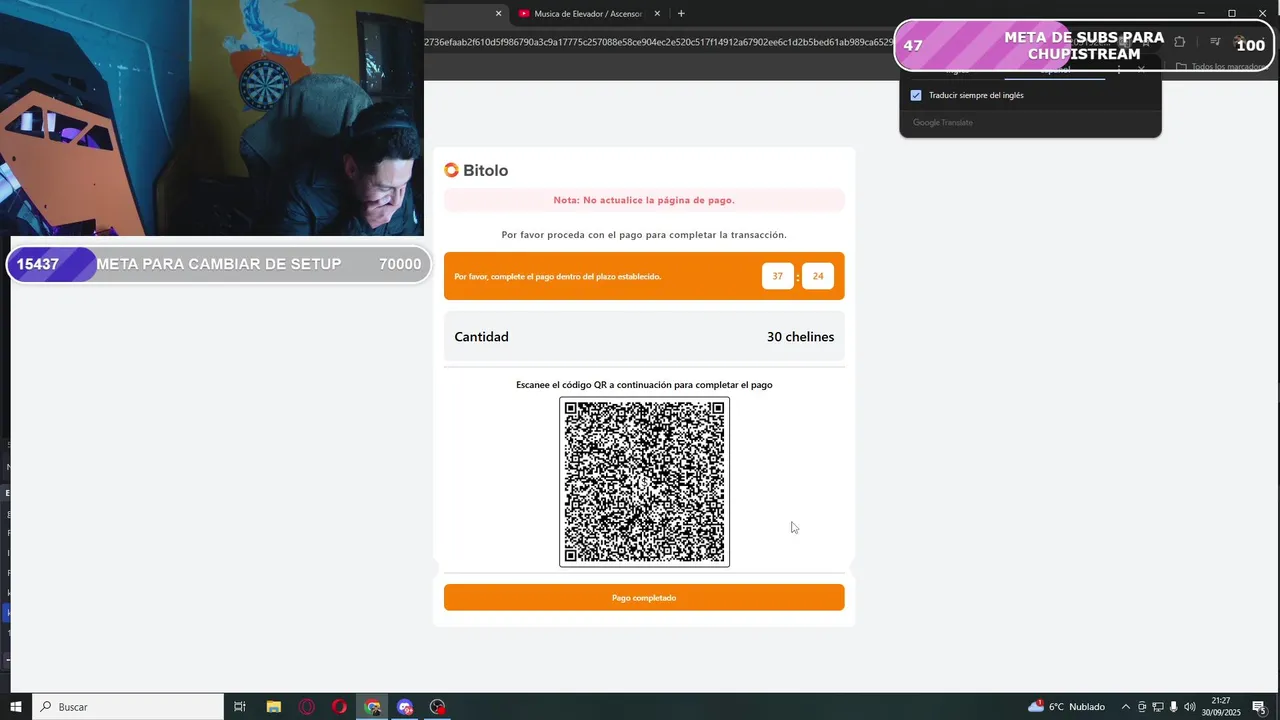Click the Chrome address bar URL
Image resolution: width=1280 pixels, height=720 pixels.
tap(660, 42)
